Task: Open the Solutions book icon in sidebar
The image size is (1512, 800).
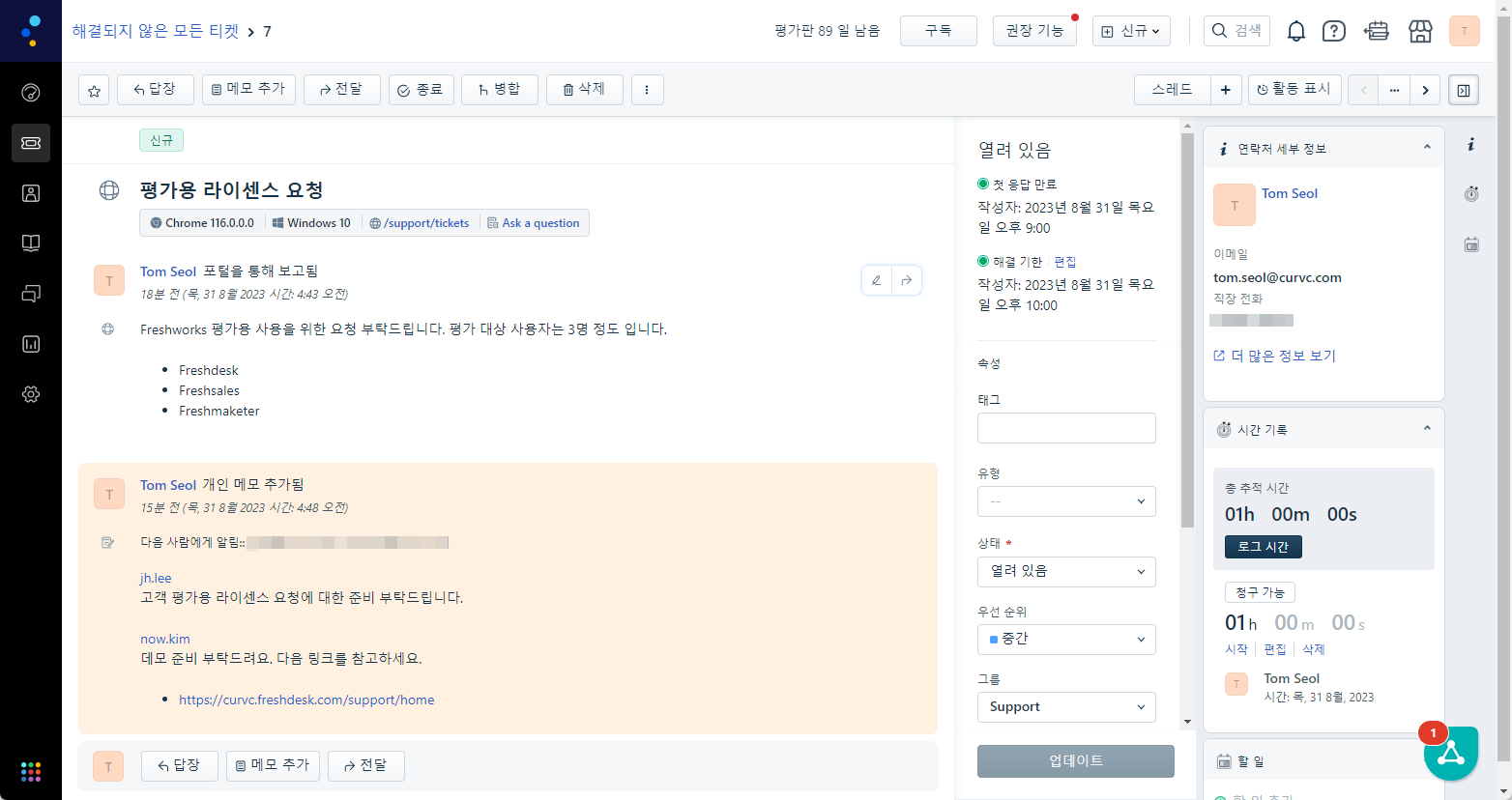Action: pyautogui.click(x=31, y=243)
